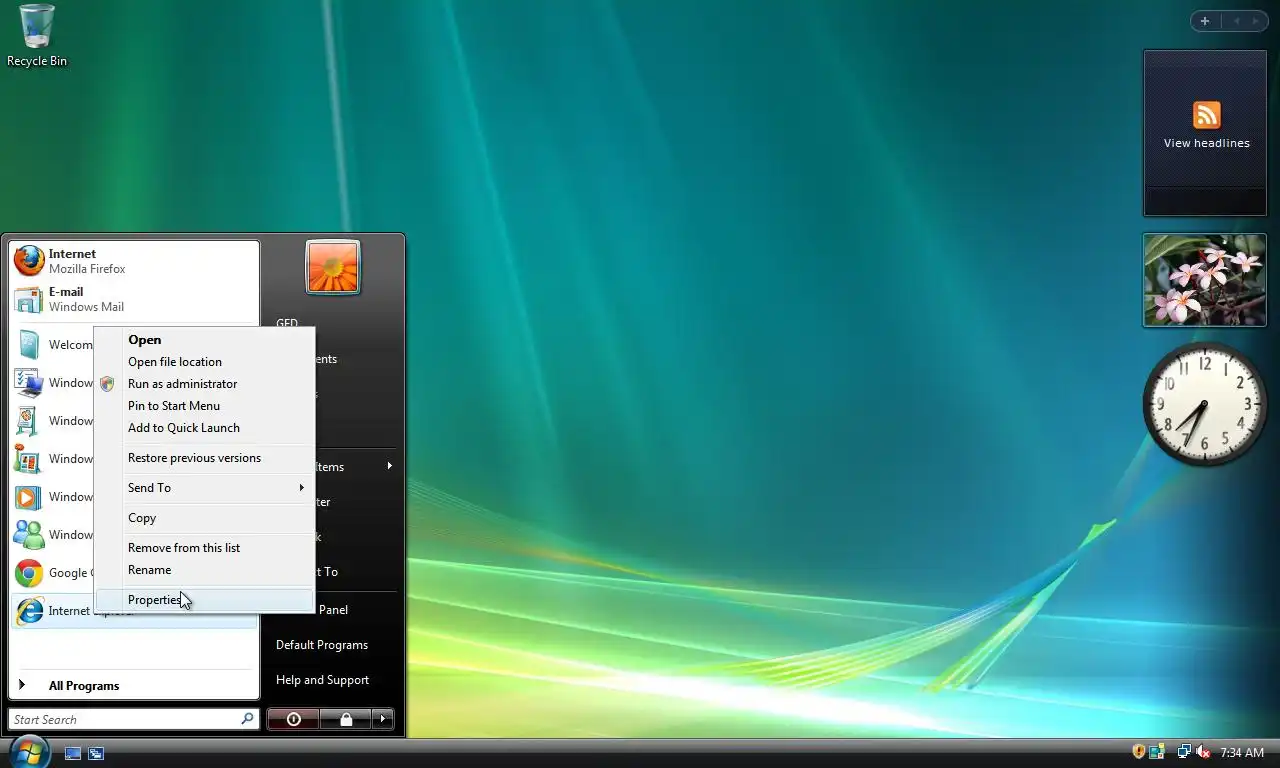Expand the Recent Items arrow
This screenshot has height=768, width=1280.
(389, 466)
